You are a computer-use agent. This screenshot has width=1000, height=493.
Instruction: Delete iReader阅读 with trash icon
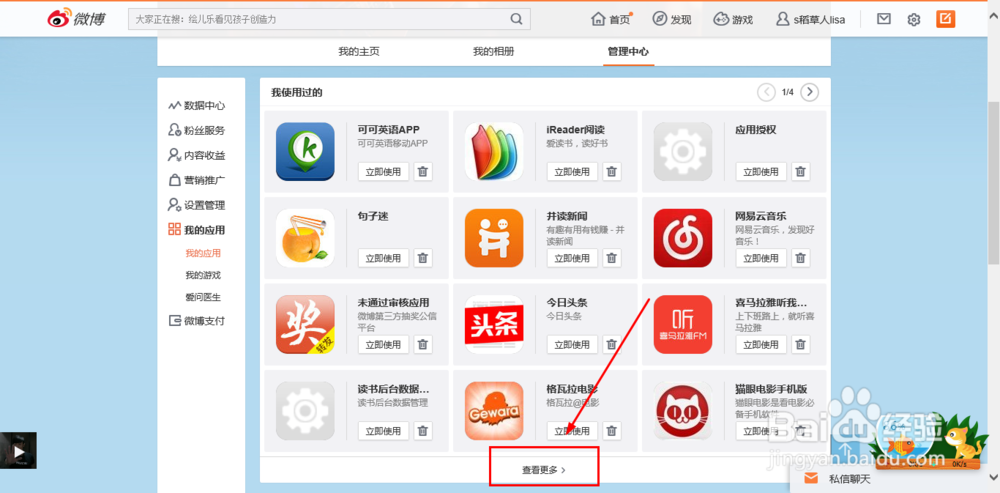pyautogui.click(x=612, y=172)
